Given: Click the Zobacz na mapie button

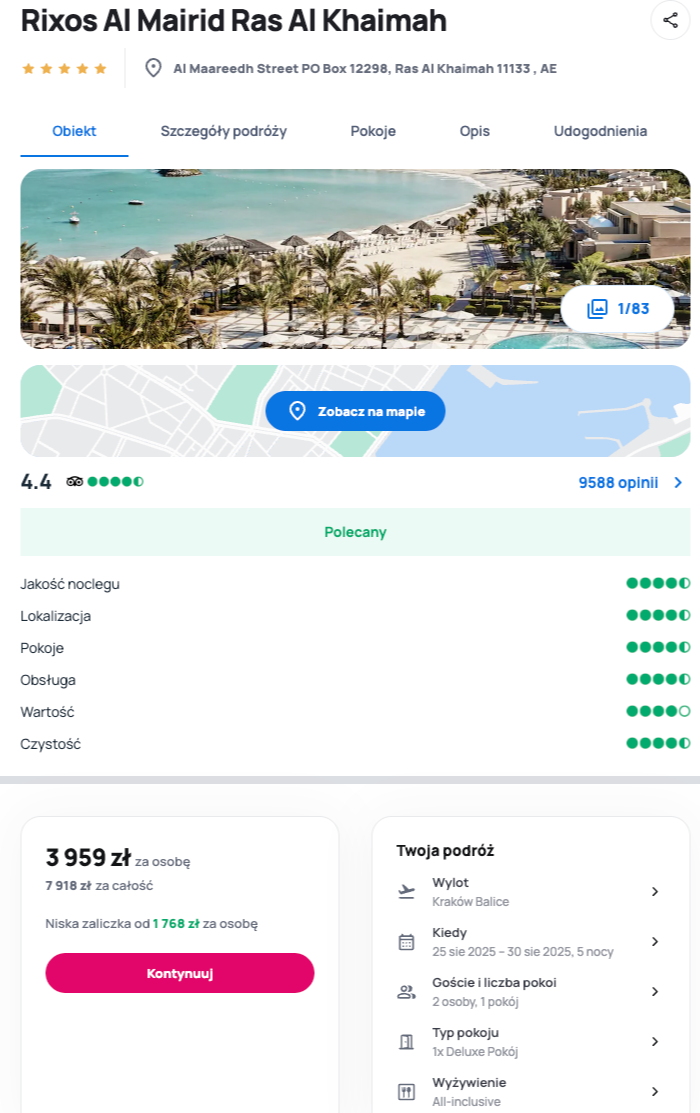Looking at the screenshot, I should (355, 411).
